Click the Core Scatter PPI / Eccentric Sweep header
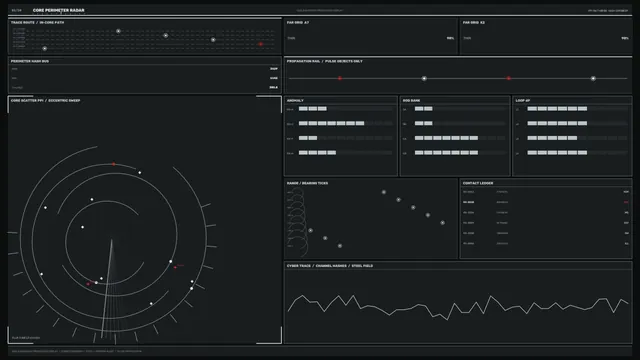 pos(45,100)
